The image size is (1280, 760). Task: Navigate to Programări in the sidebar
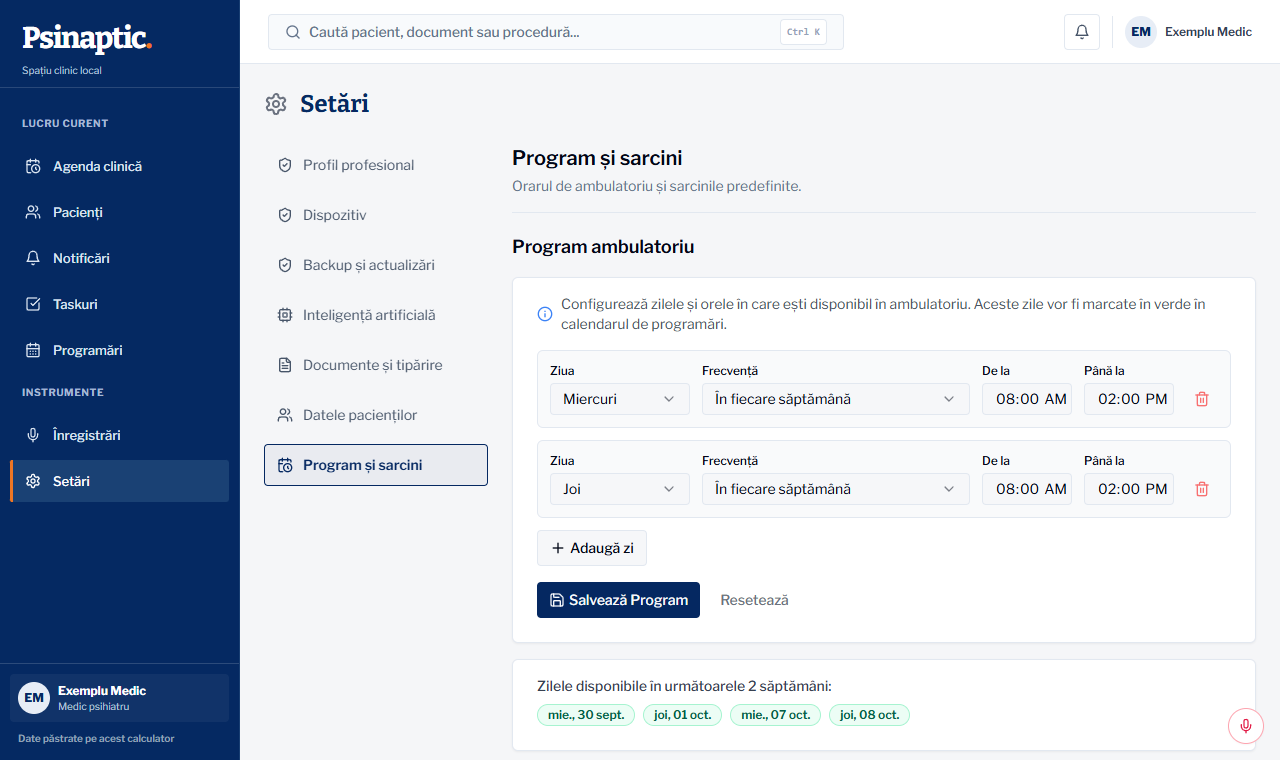pos(120,350)
